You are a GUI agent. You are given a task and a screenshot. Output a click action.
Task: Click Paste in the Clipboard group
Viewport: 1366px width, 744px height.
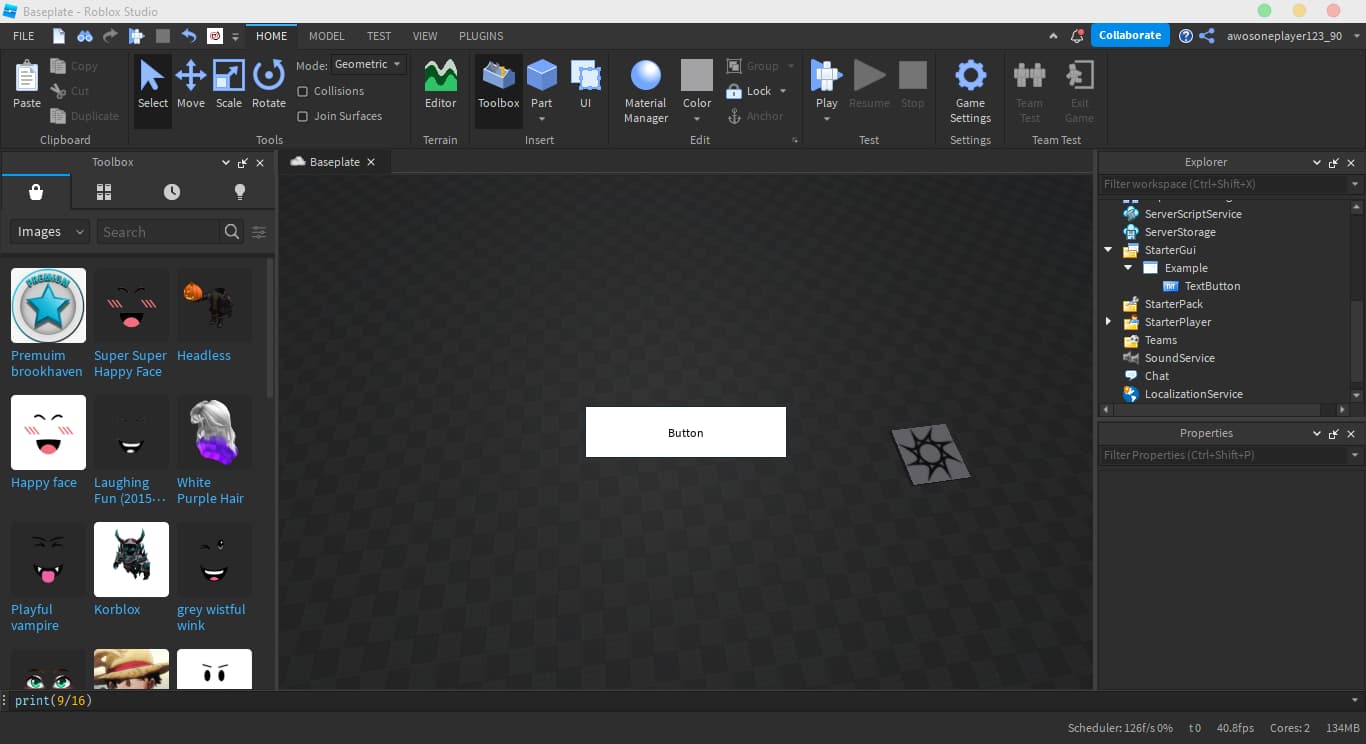[27, 85]
